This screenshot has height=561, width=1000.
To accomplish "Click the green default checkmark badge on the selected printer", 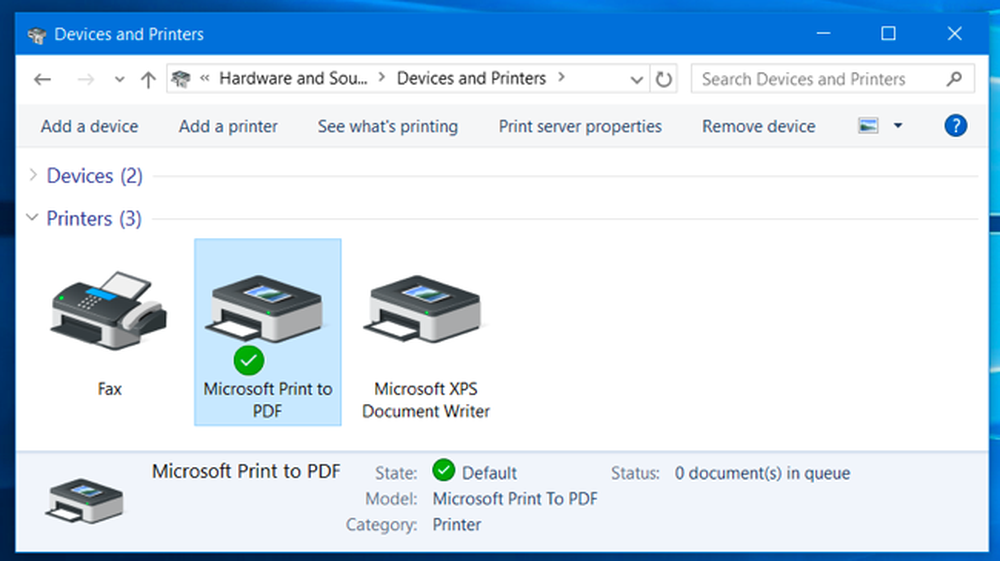I will pyautogui.click(x=249, y=361).
